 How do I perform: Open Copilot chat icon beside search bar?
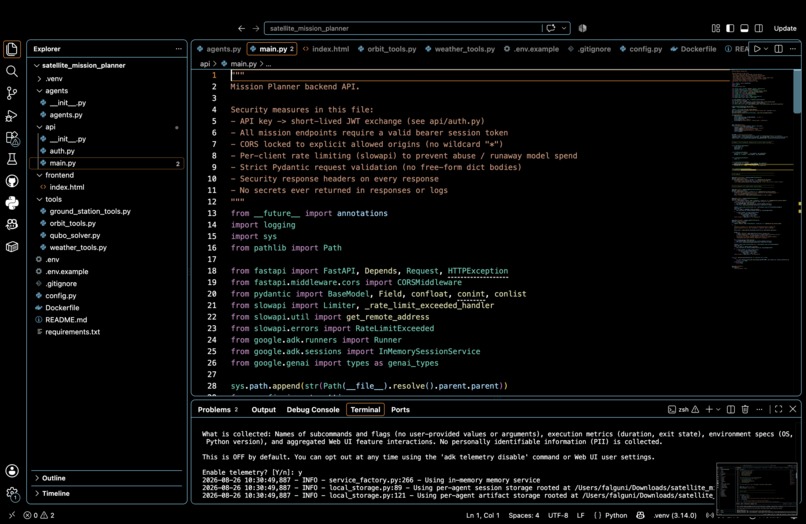pos(551,28)
